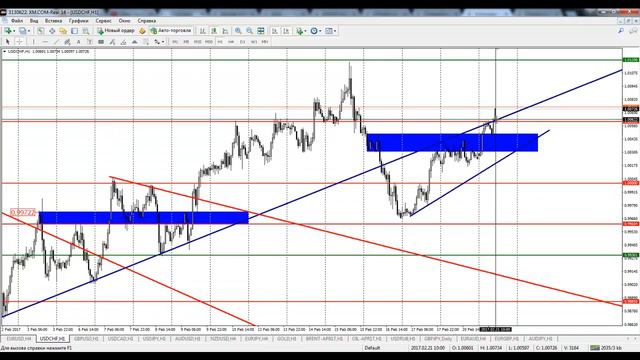Select the equidistant channel tool

(67, 42)
